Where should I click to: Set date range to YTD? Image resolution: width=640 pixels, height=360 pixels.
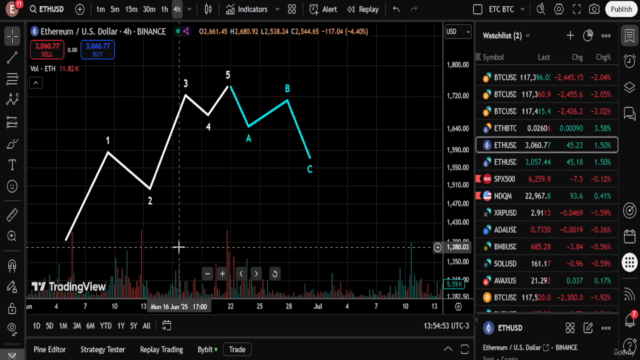pyautogui.click(x=106, y=326)
